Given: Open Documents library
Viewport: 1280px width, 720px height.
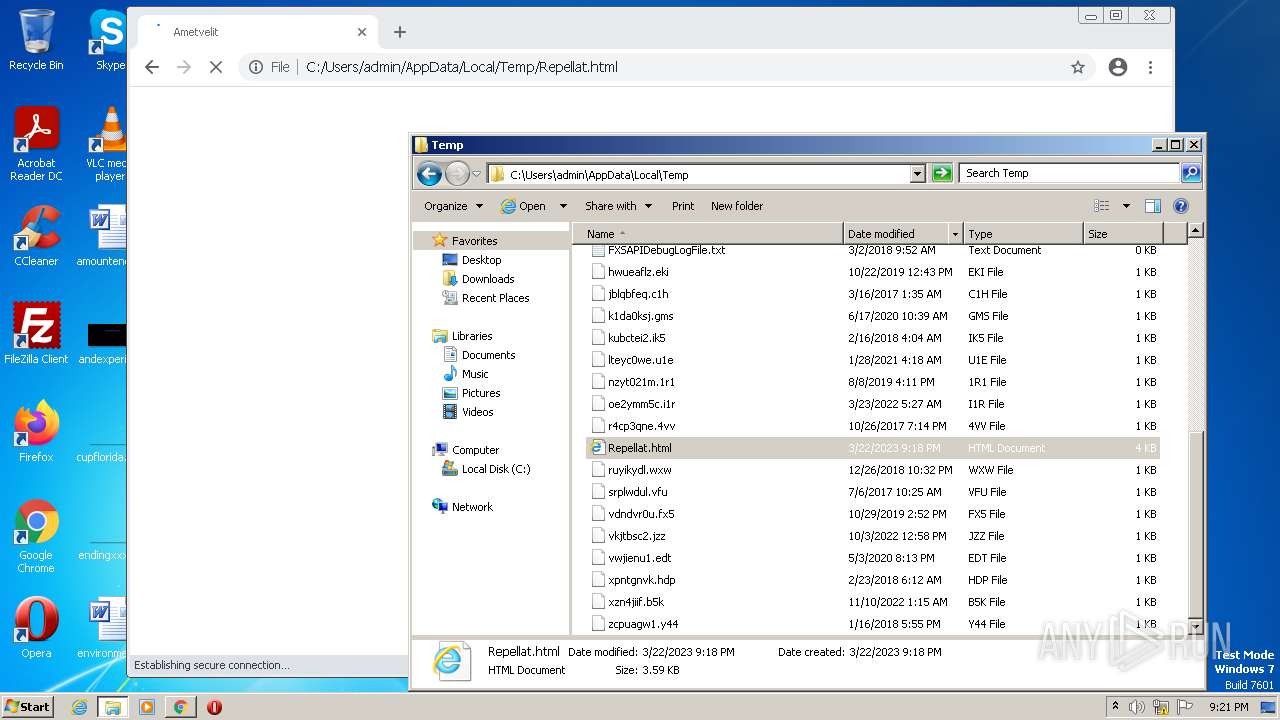Looking at the screenshot, I should point(488,355).
